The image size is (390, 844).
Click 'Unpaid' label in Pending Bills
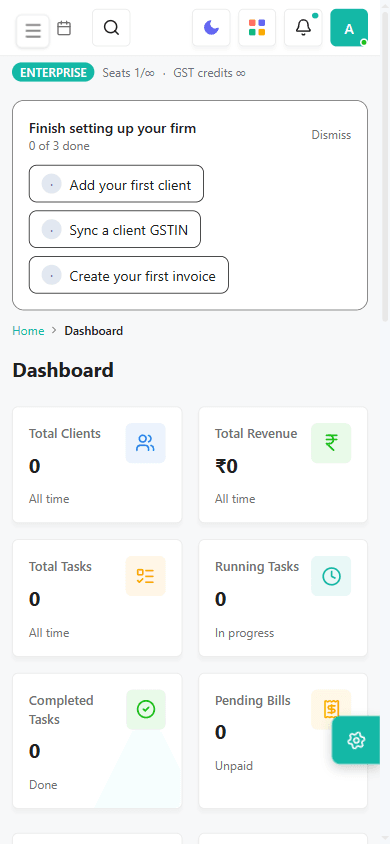pyautogui.click(x=234, y=766)
